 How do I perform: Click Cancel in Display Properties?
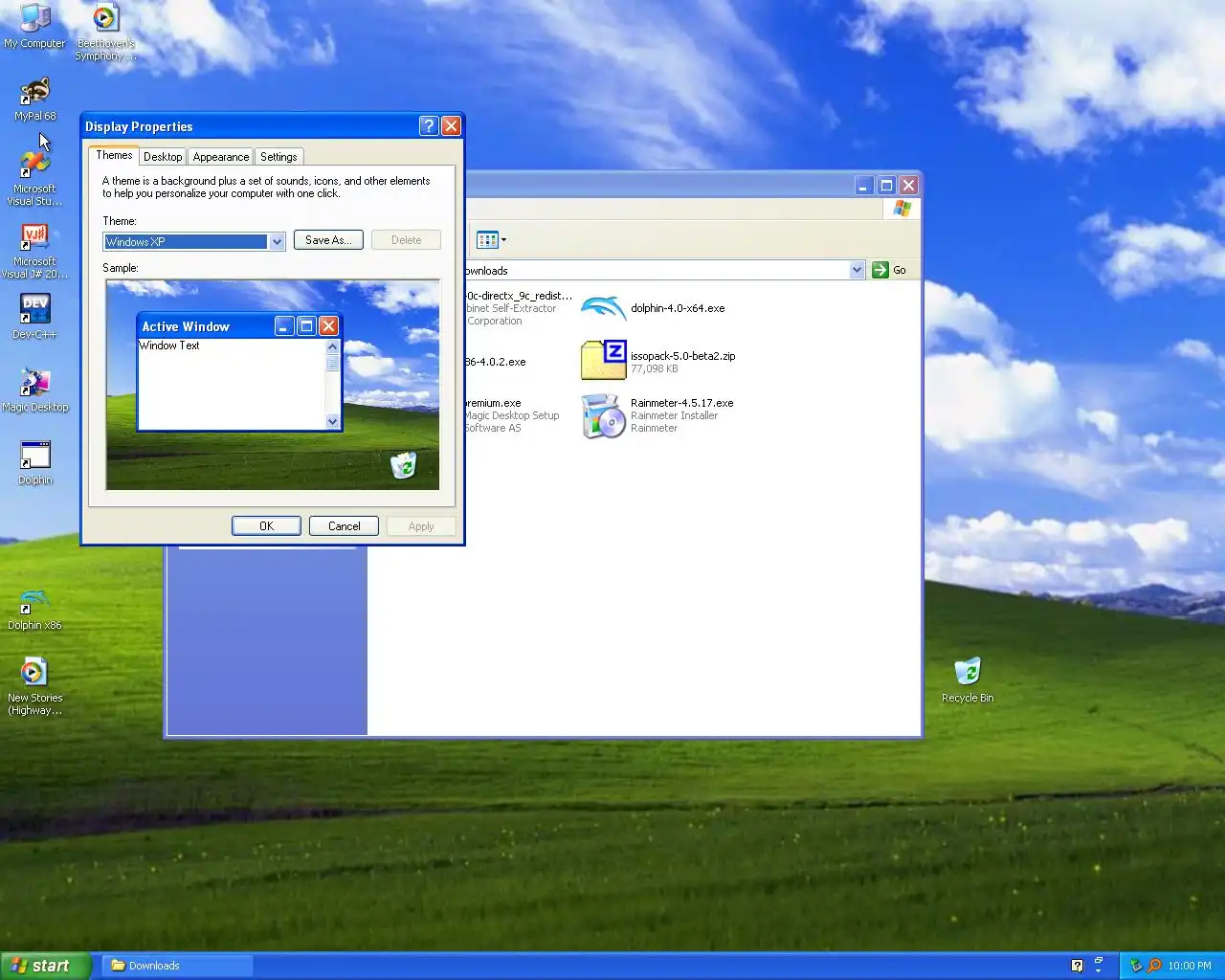point(345,526)
